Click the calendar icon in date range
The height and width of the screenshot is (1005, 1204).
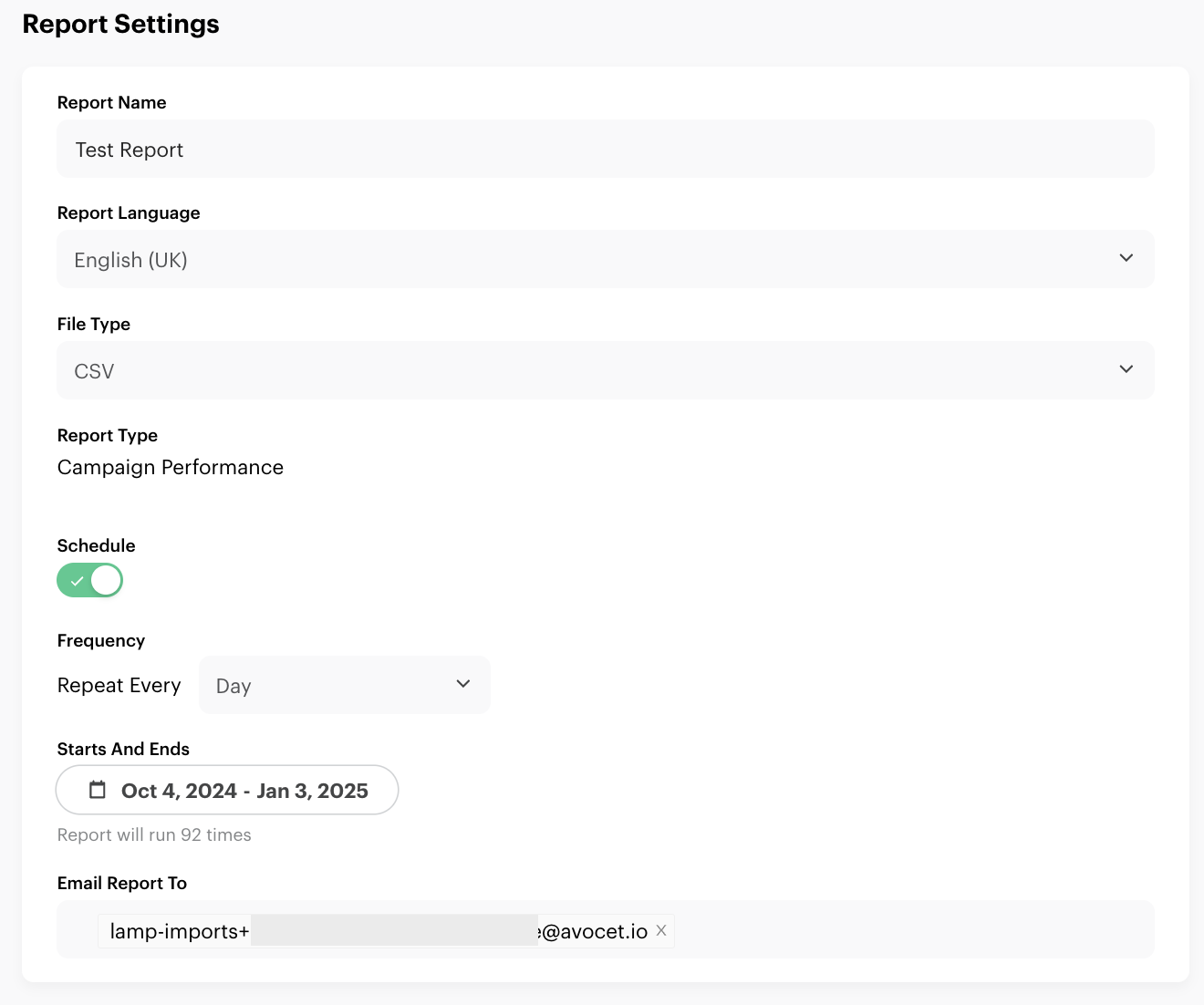pyautogui.click(x=98, y=790)
